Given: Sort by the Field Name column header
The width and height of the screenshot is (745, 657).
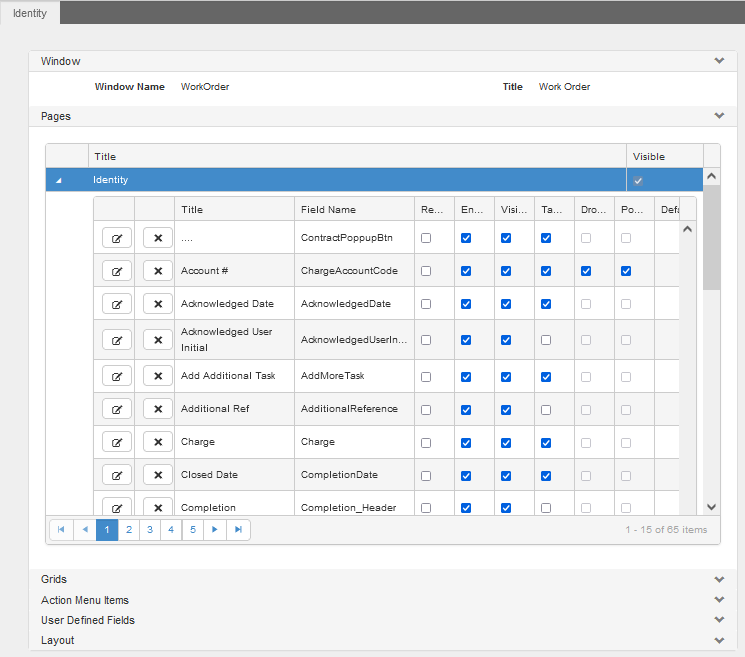Looking at the screenshot, I should (328, 210).
